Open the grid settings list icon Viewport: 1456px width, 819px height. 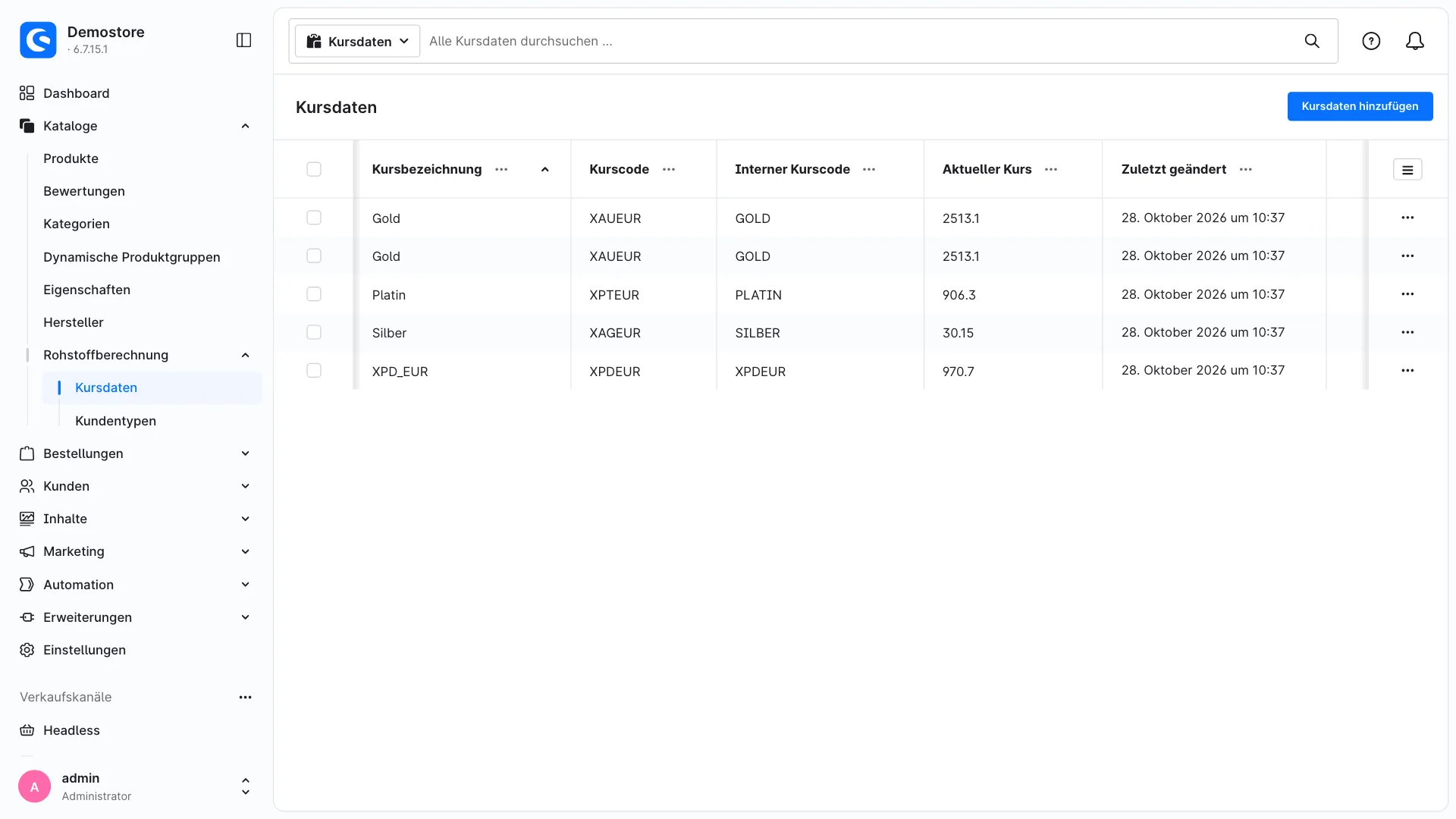coord(1407,170)
